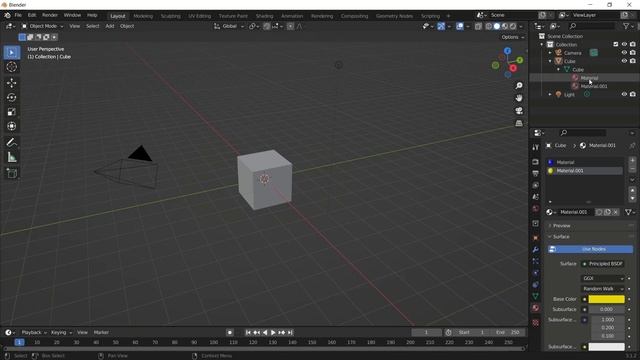Select the Rotate tool
640x360 pixels.
tap(11, 97)
